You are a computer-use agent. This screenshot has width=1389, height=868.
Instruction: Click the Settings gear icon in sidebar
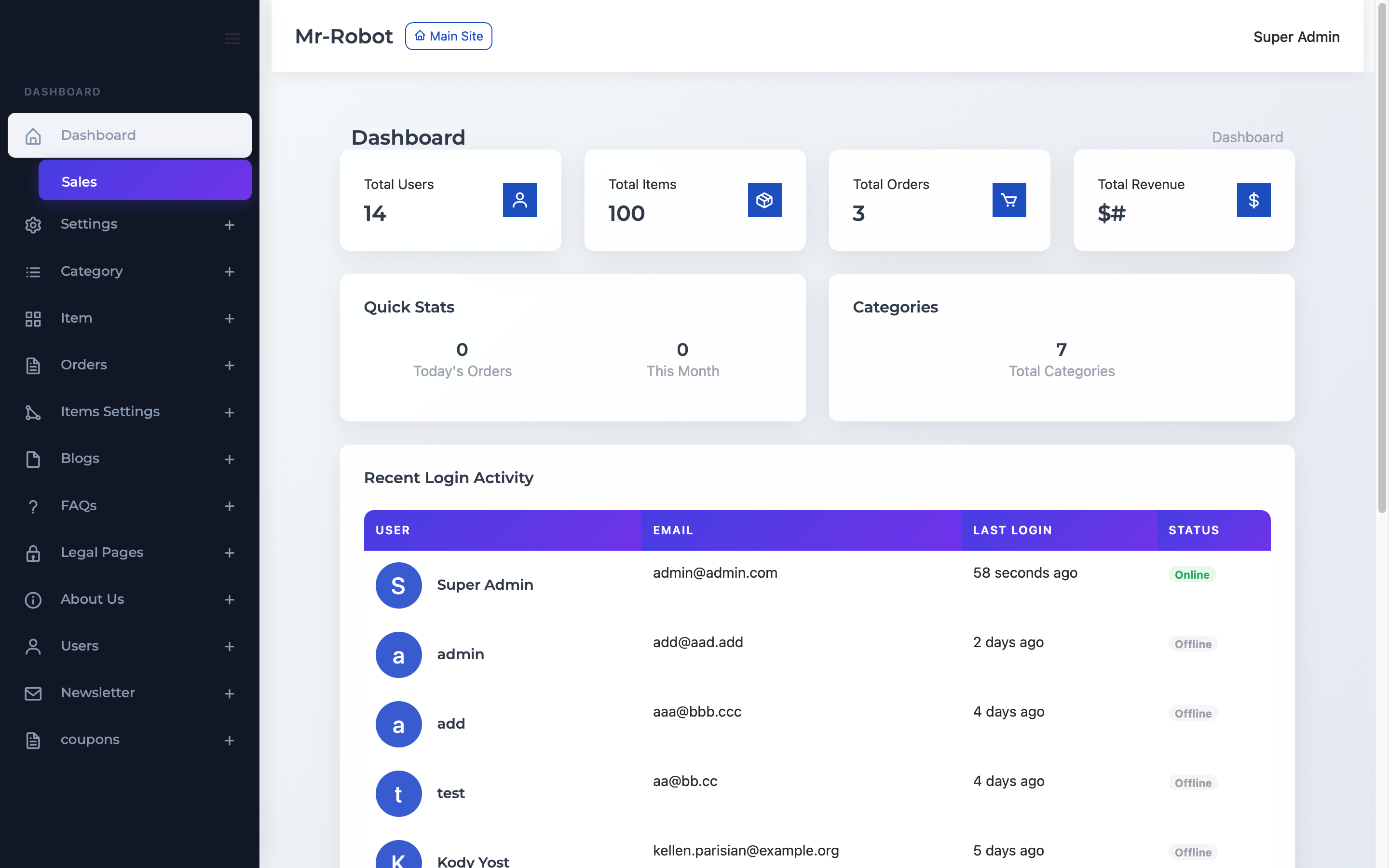[33, 224]
